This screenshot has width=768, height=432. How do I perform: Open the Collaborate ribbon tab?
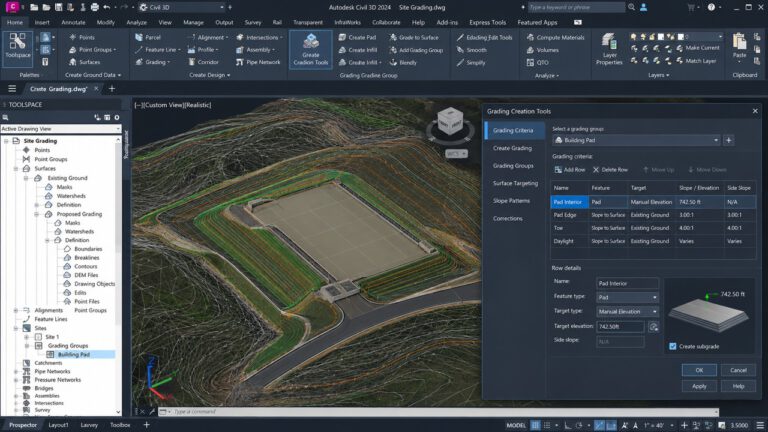click(386, 23)
